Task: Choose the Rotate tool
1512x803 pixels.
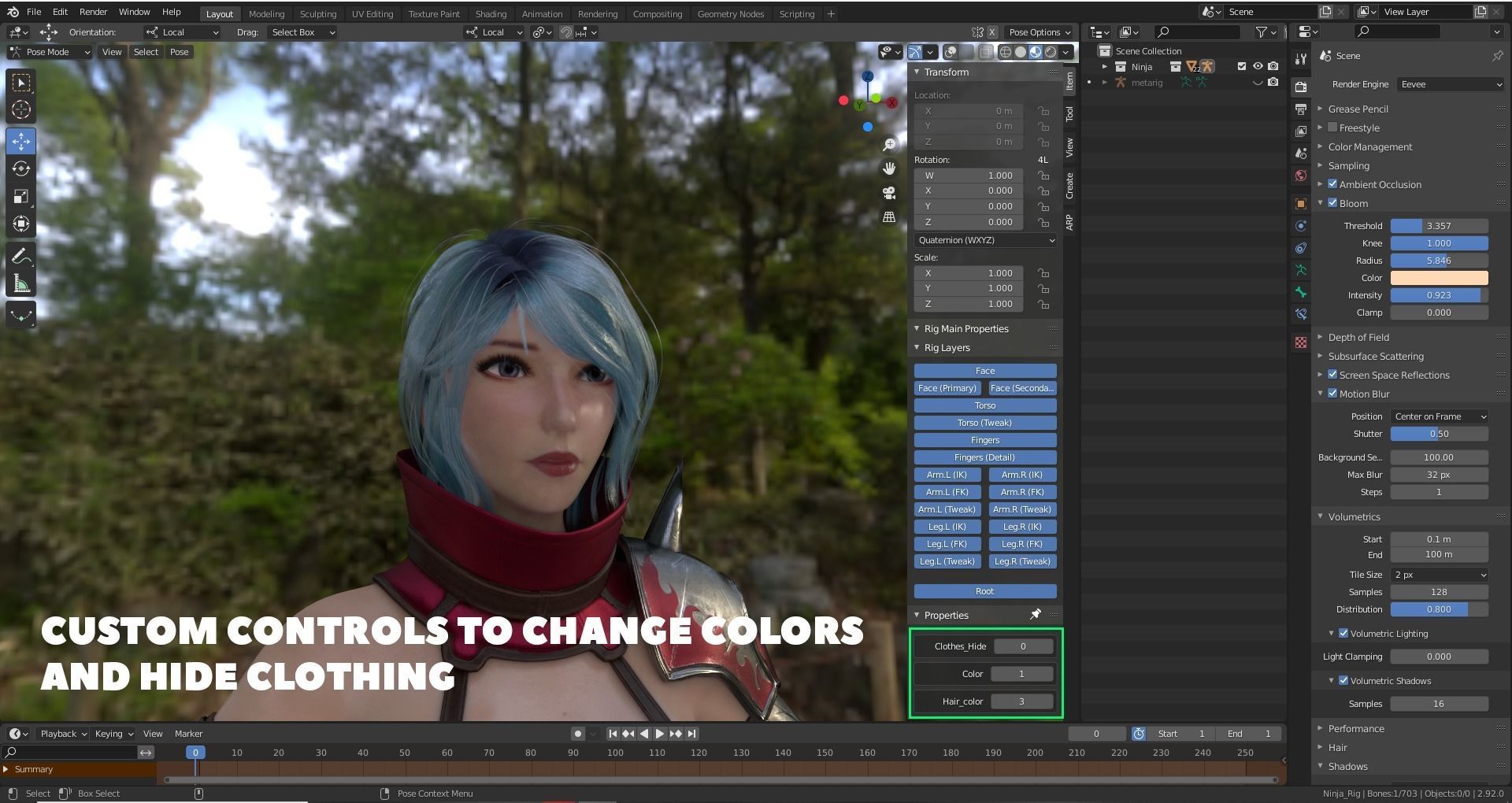Action: 21,168
